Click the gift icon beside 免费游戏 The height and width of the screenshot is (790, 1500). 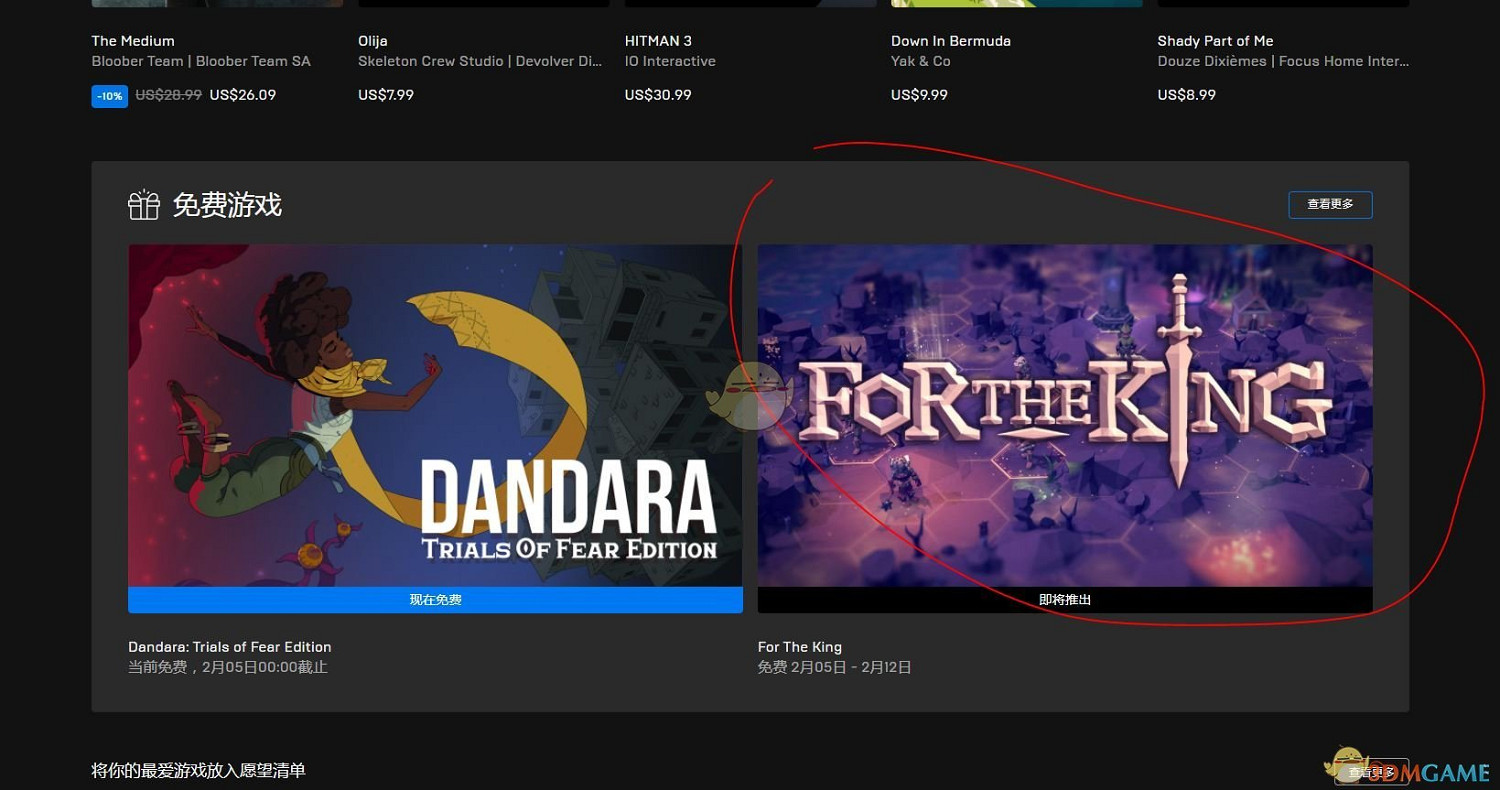(144, 205)
